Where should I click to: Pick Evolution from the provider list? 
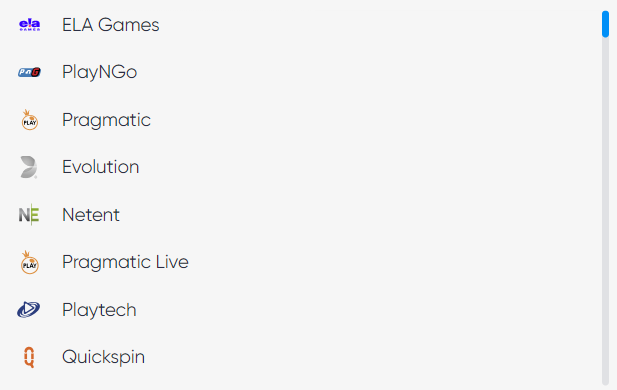point(101,167)
